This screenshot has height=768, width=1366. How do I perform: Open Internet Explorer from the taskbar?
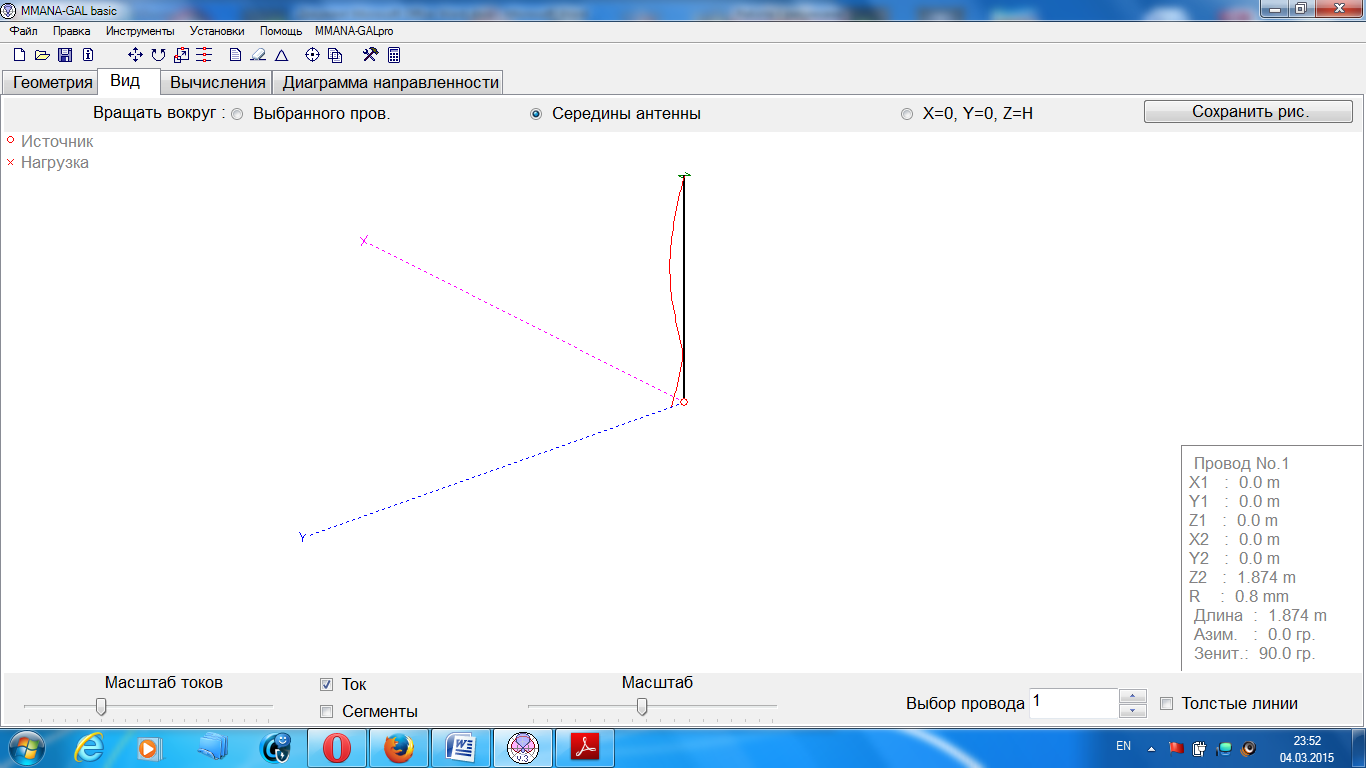coord(89,748)
